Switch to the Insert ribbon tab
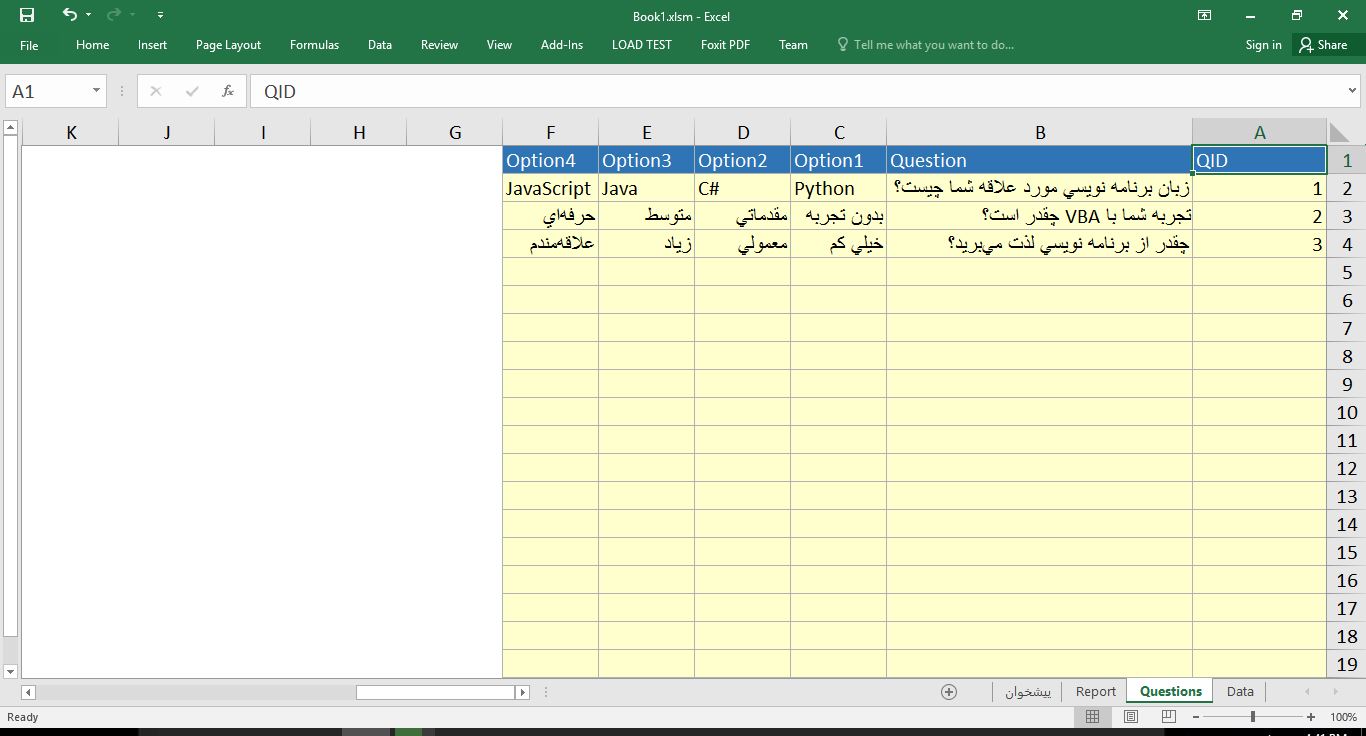The image size is (1366, 736). tap(152, 45)
